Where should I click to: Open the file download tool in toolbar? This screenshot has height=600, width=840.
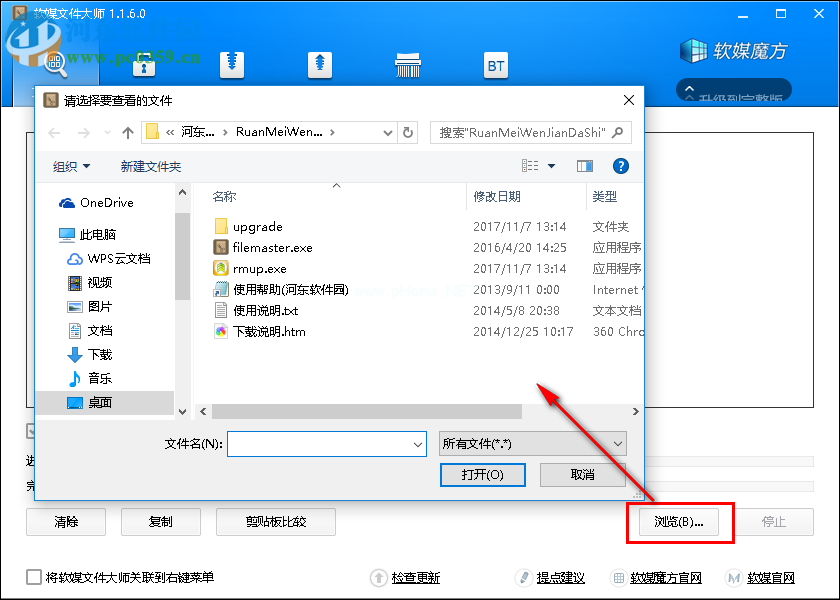tap(232, 63)
